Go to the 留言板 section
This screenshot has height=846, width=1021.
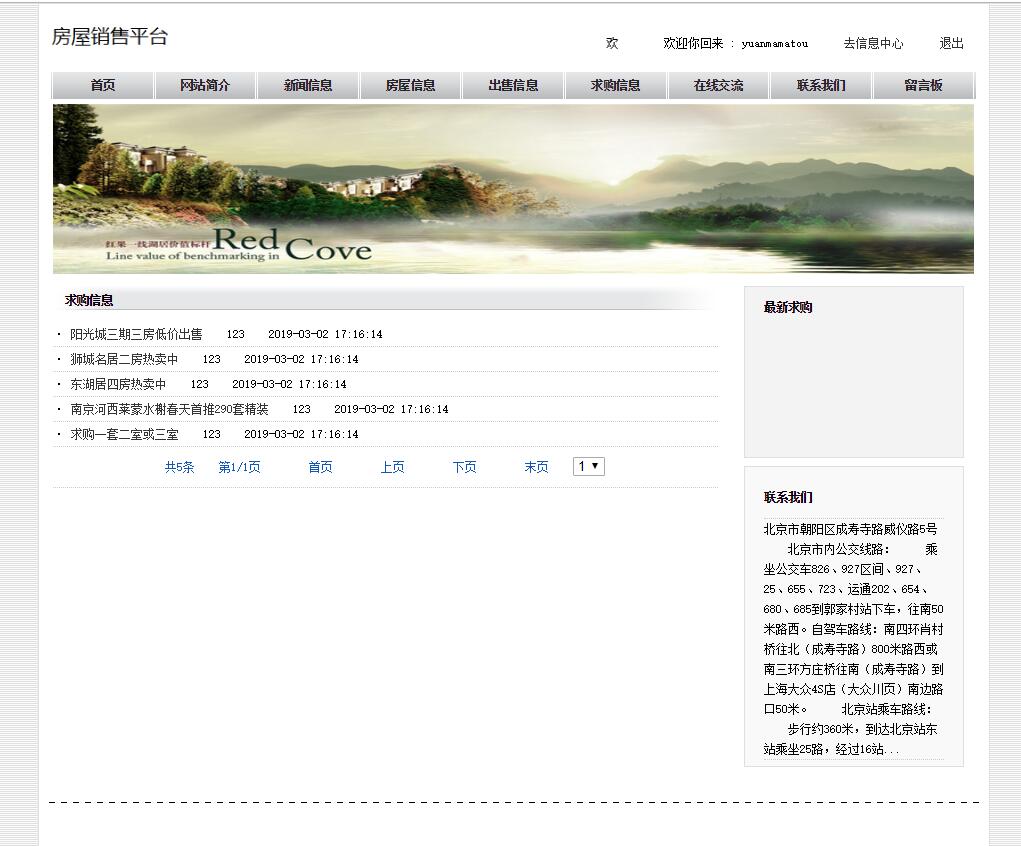click(x=923, y=85)
